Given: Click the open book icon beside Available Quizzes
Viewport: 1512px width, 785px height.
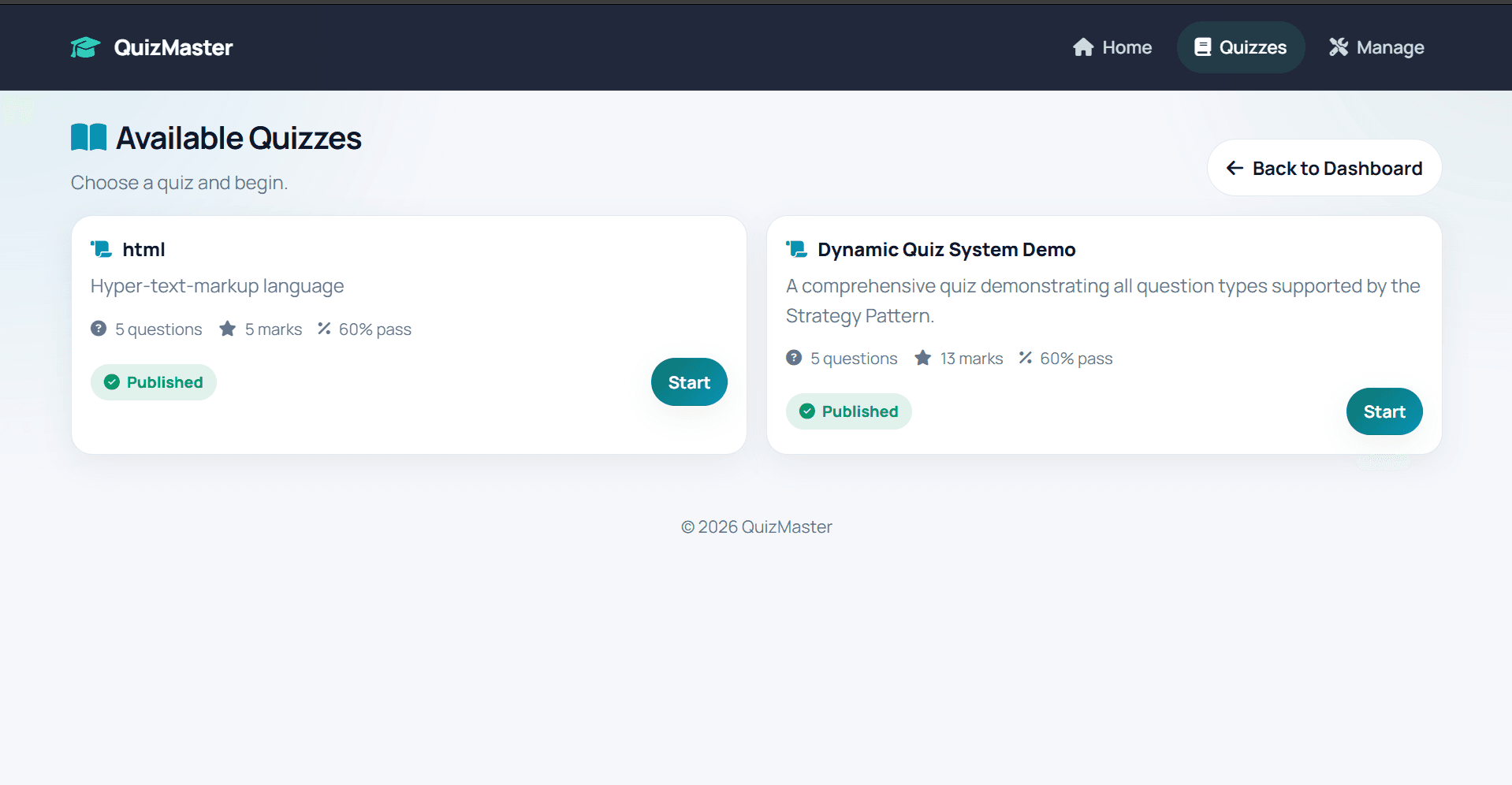Looking at the screenshot, I should (x=88, y=137).
